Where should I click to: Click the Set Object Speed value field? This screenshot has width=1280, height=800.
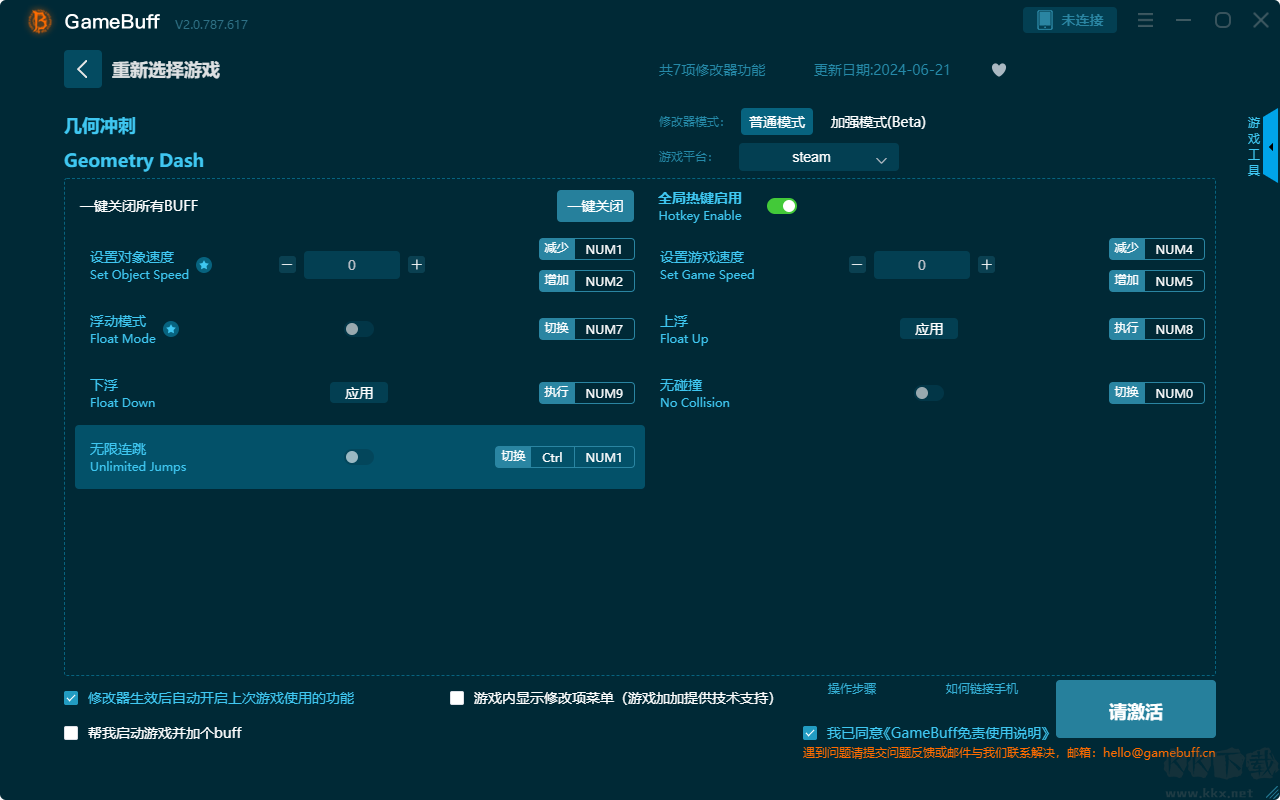(x=352, y=265)
